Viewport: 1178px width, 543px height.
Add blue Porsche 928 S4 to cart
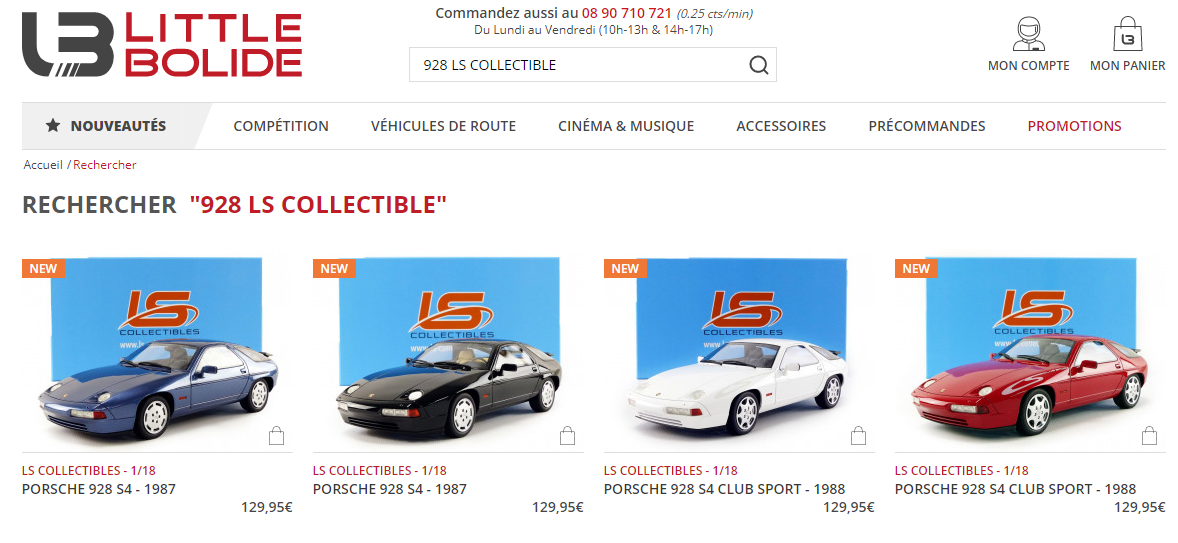click(276, 436)
